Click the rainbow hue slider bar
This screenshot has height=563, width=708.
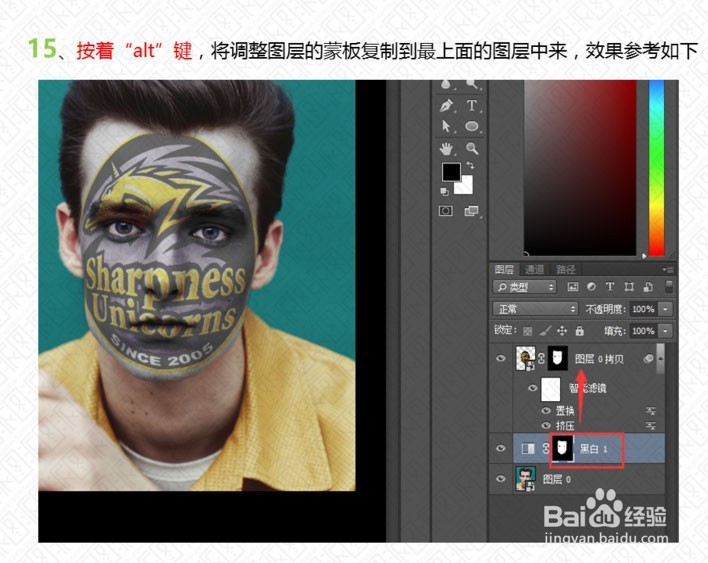[x=657, y=168]
